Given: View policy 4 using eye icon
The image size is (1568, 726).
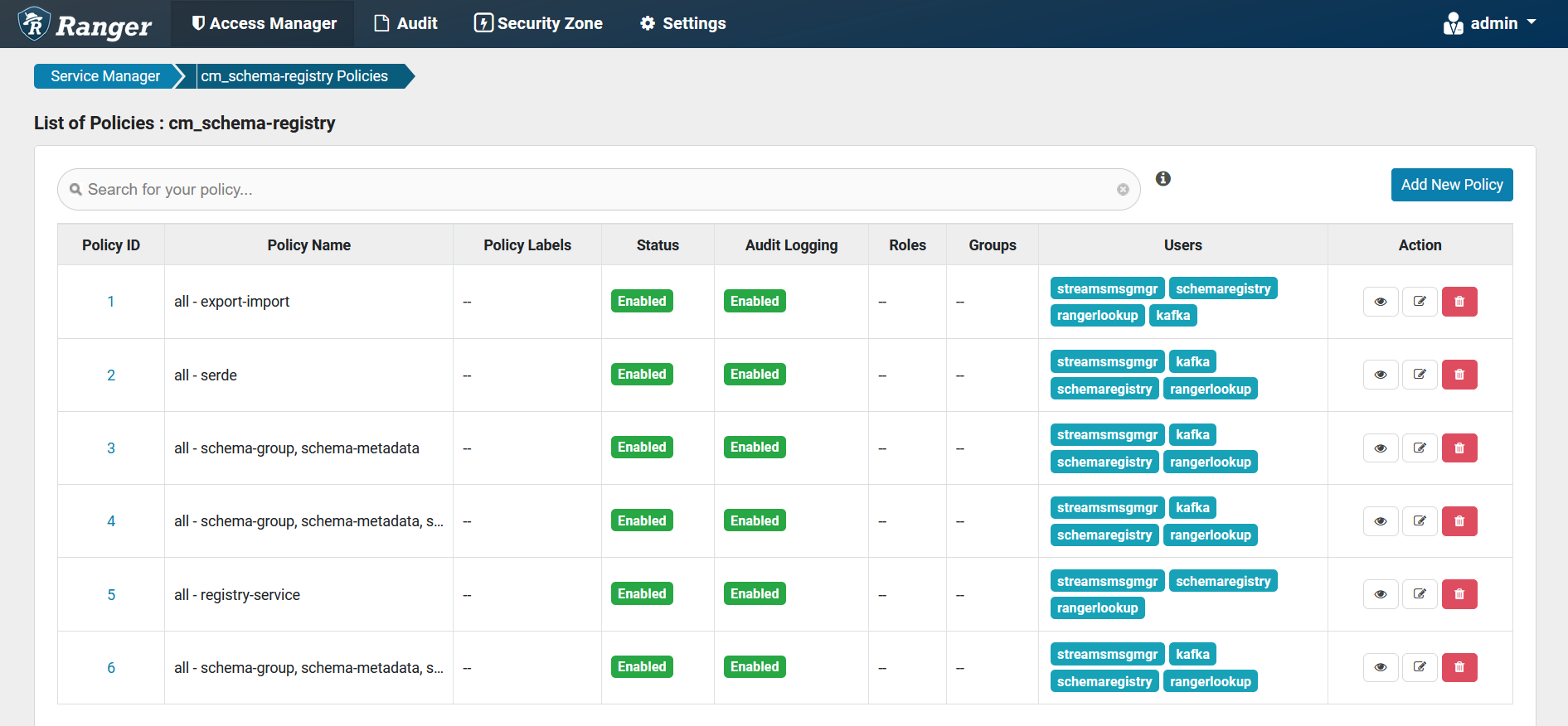Looking at the screenshot, I should [1380, 521].
